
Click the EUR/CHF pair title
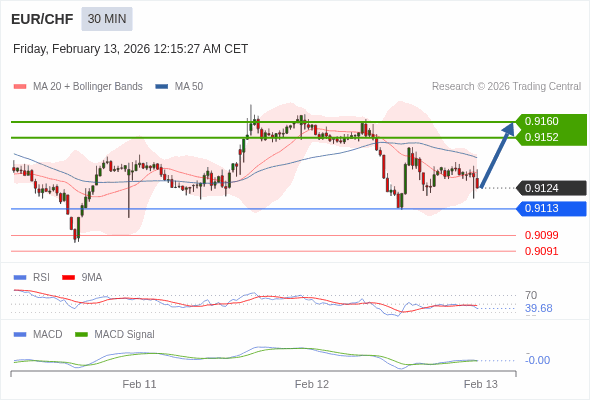click(x=42, y=19)
